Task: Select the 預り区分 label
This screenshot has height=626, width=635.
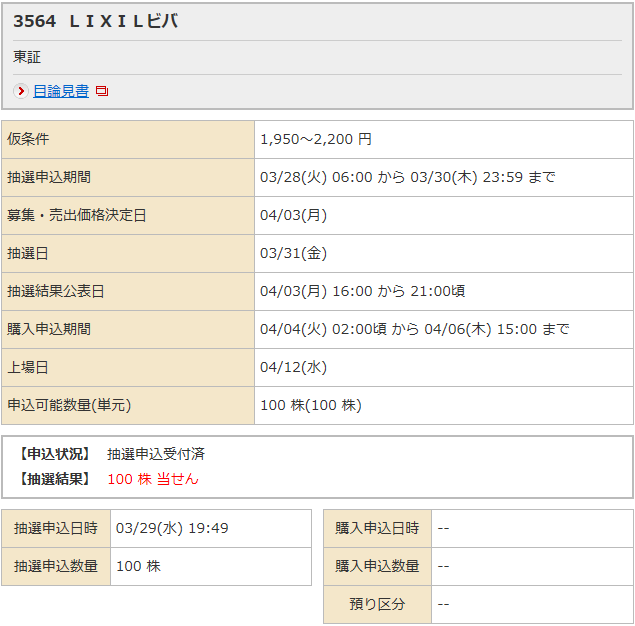Action: [377, 605]
